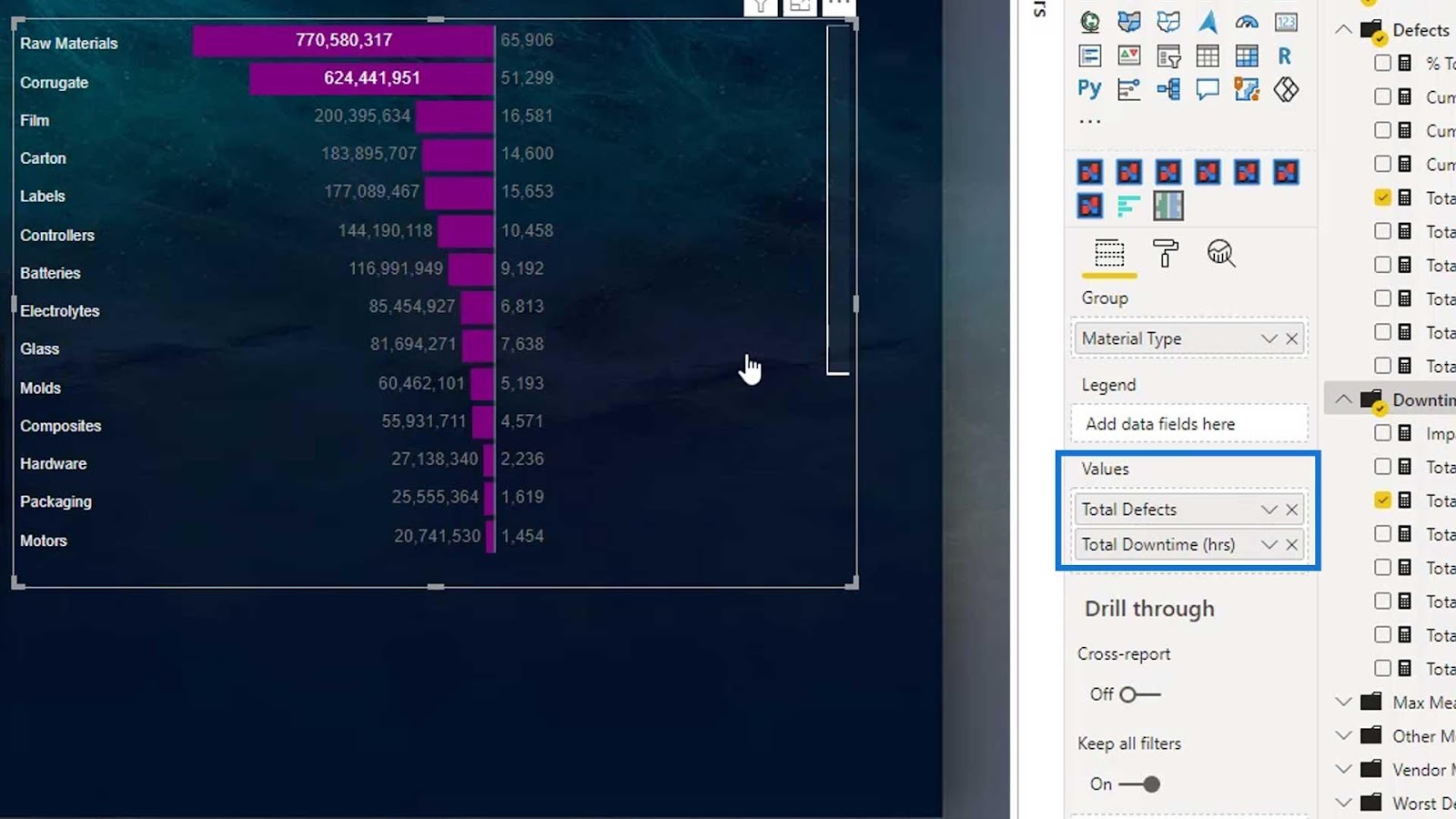Click the 'Molds' category label
Image resolution: width=1456 pixels, height=819 pixels.
[x=41, y=389]
